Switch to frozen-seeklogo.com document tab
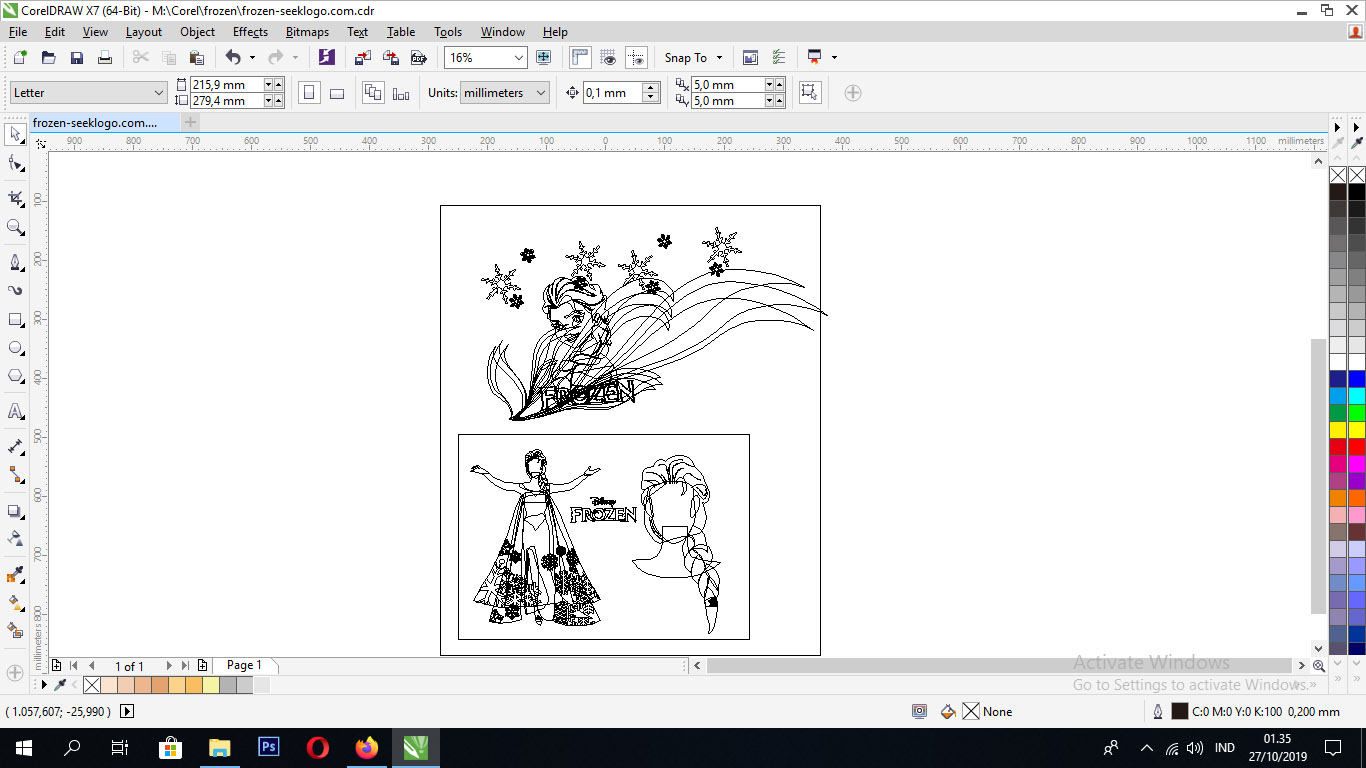This screenshot has width=1366, height=768. (x=104, y=122)
